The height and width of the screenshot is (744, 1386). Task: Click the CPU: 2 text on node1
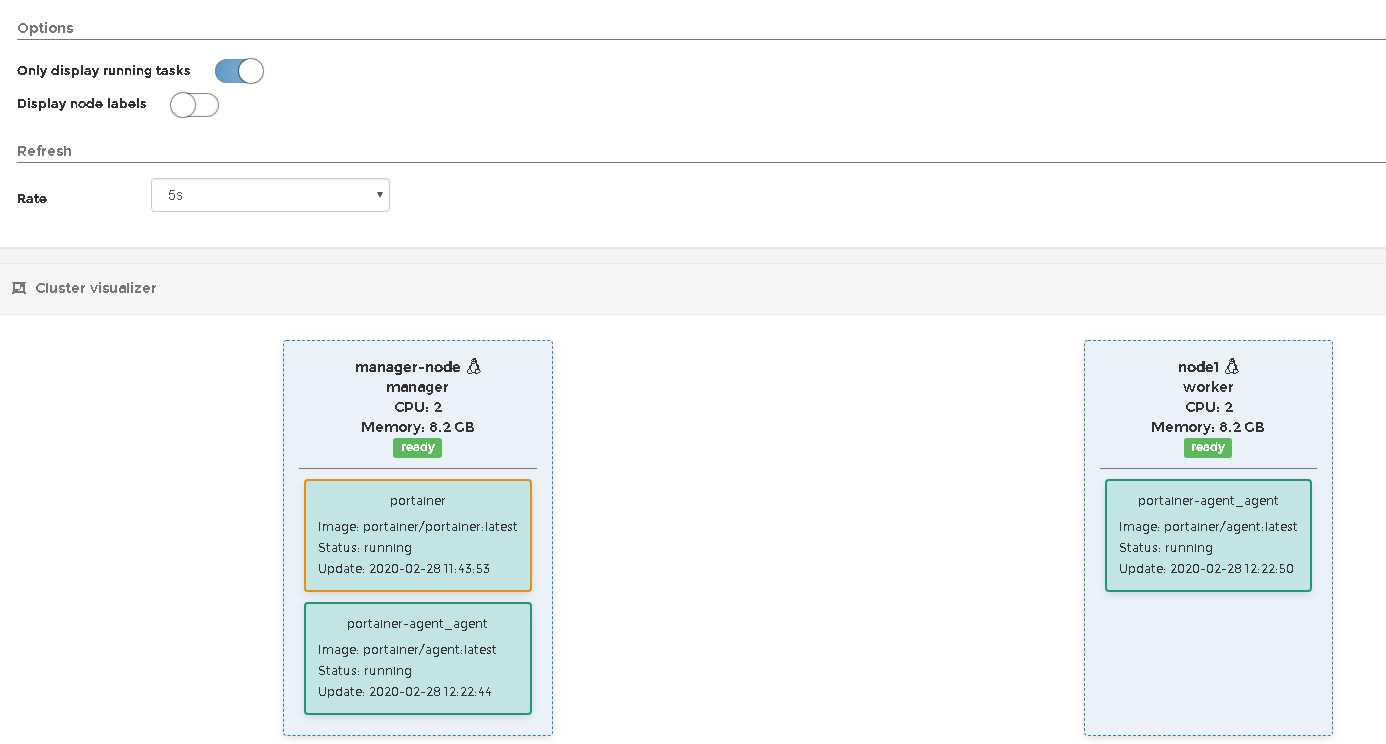coord(1208,407)
